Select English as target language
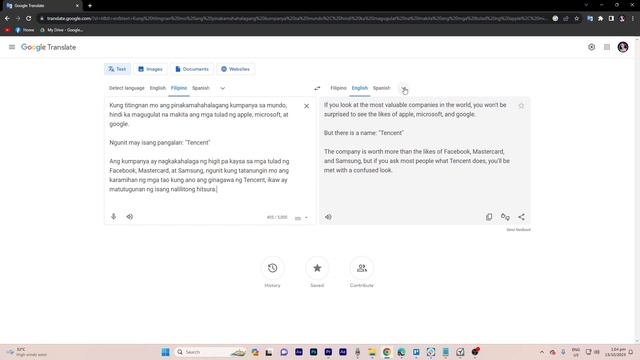The width and height of the screenshot is (640, 360). click(x=360, y=88)
